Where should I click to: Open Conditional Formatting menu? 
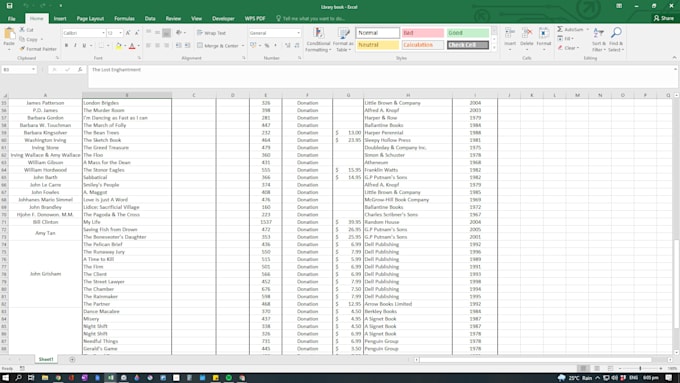pyautogui.click(x=318, y=39)
